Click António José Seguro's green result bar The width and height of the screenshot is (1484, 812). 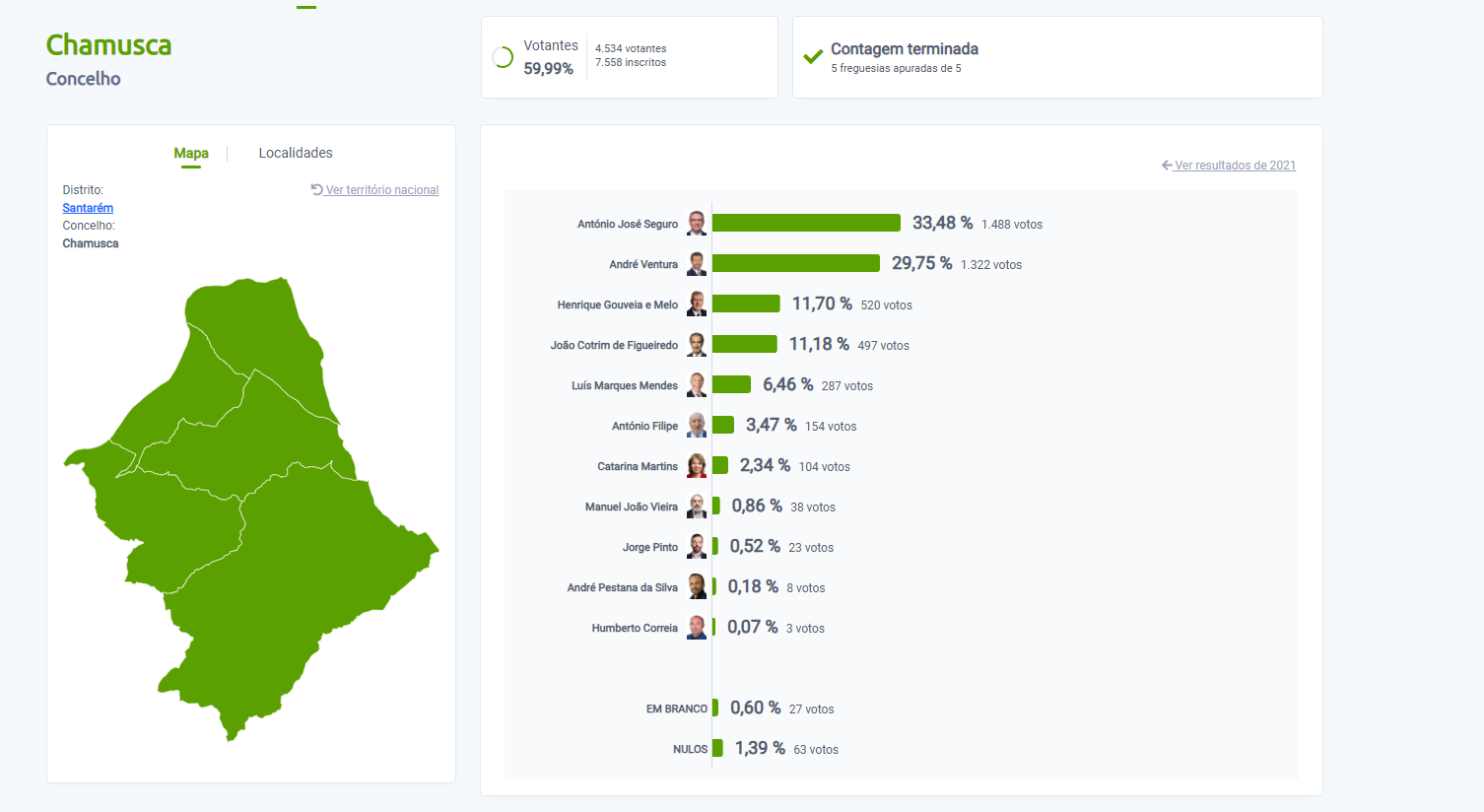(x=806, y=224)
